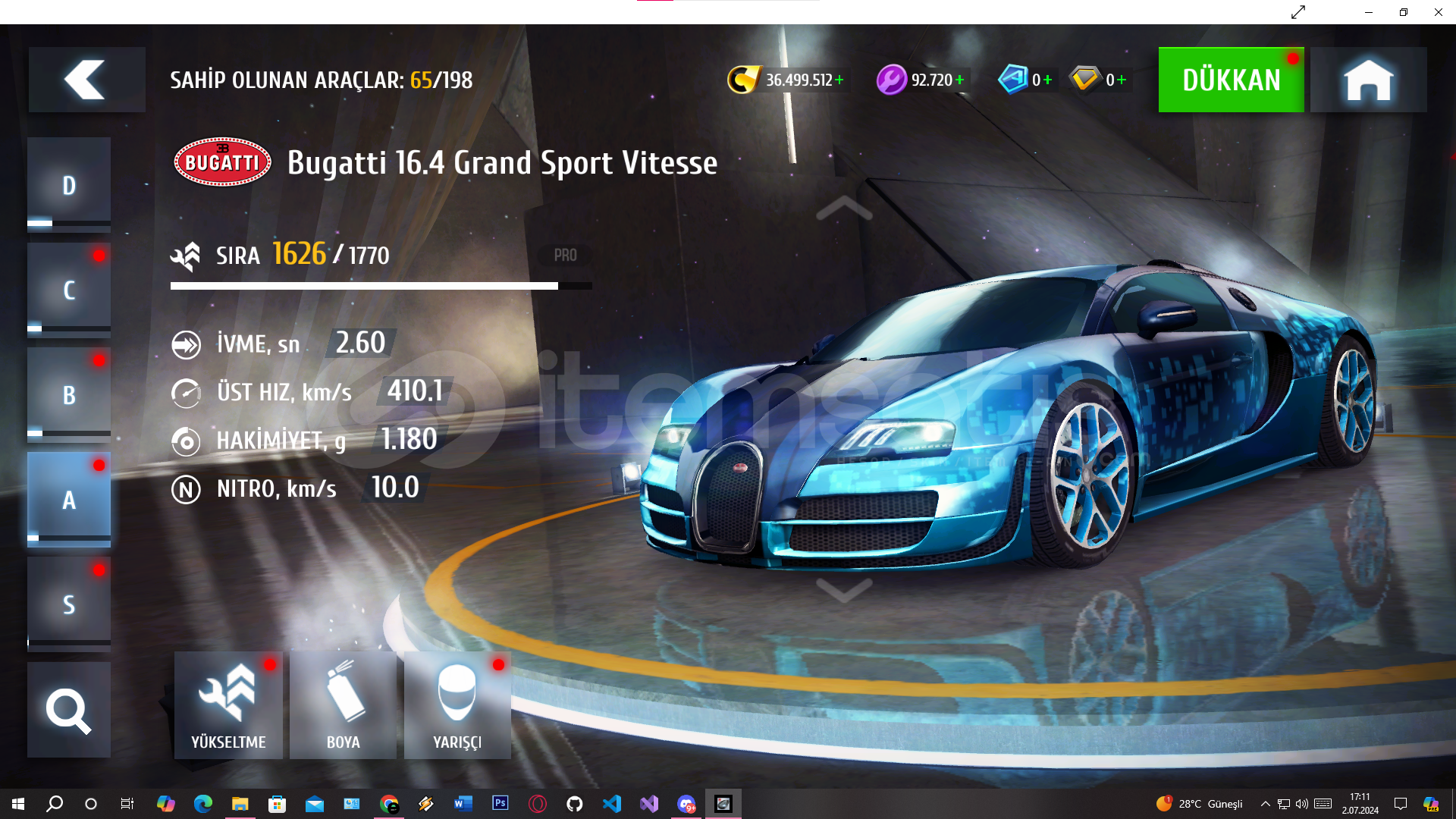
Task: Open volume control in tray
Action: coord(1302,804)
